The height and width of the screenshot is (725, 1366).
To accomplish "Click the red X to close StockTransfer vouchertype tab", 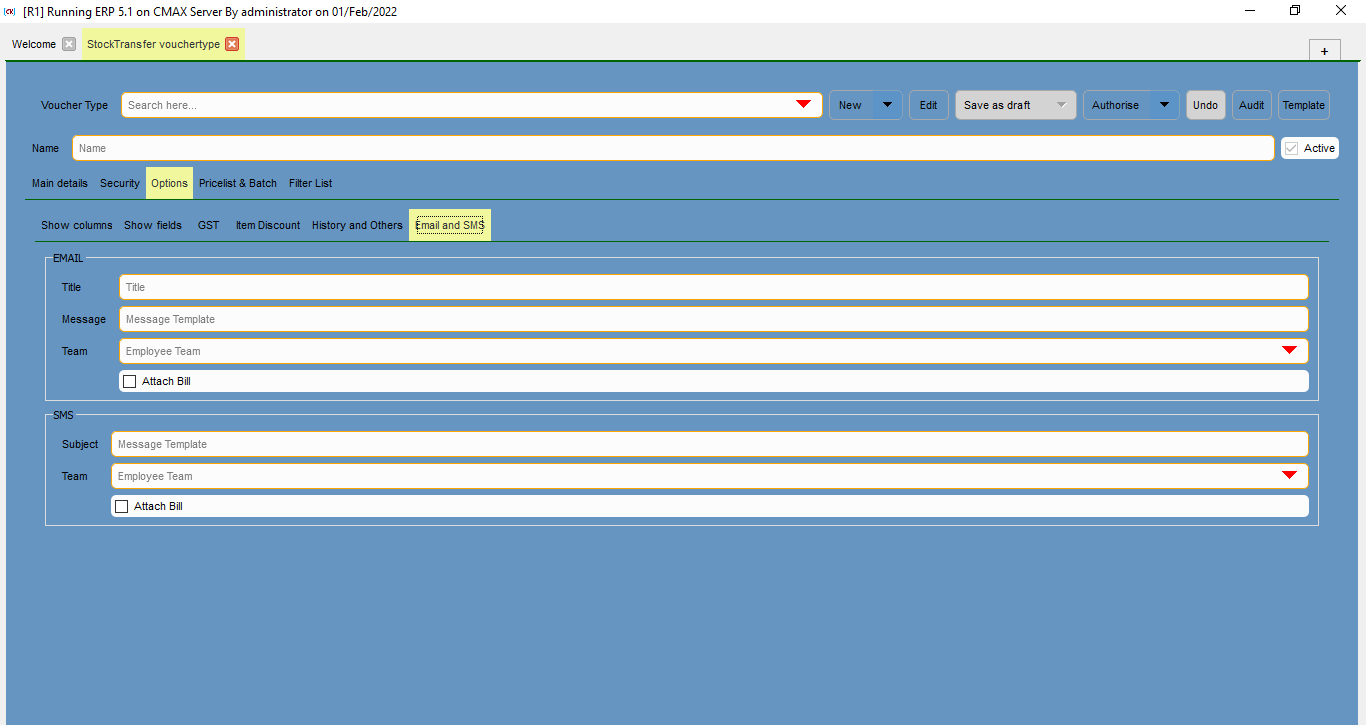I will pyautogui.click(x=231, y=44).
